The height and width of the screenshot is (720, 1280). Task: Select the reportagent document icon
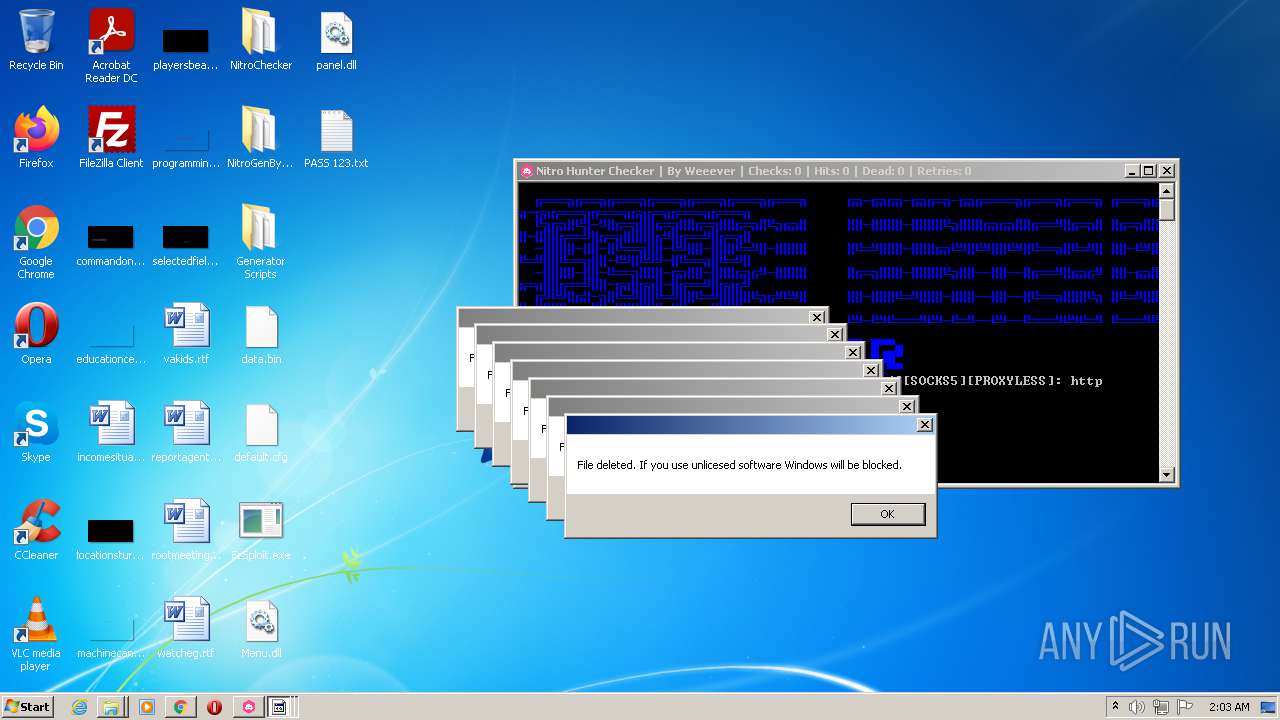click(x=186, y=433)
